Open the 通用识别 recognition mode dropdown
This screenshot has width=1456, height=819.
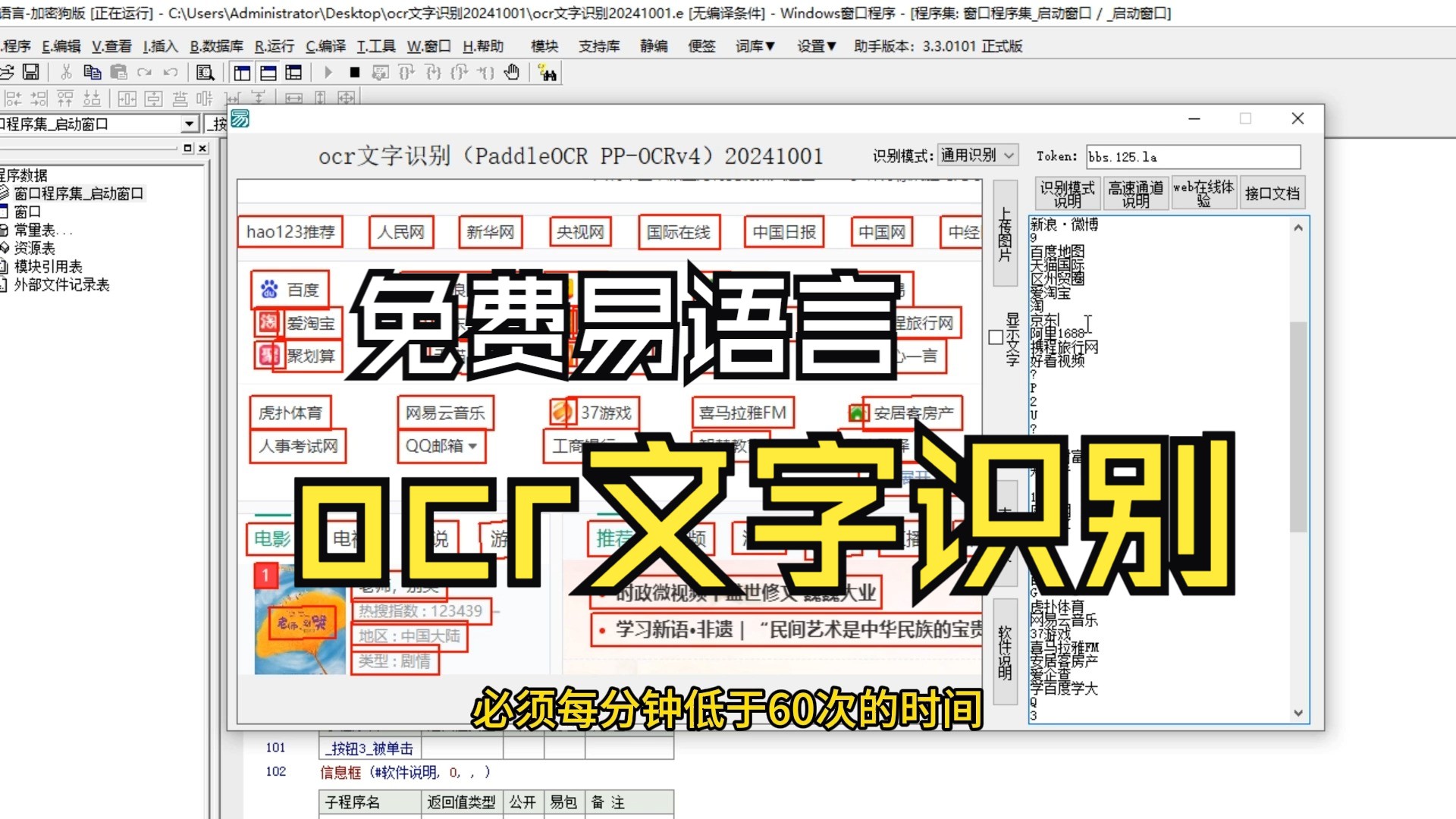tap(1009, 155)
